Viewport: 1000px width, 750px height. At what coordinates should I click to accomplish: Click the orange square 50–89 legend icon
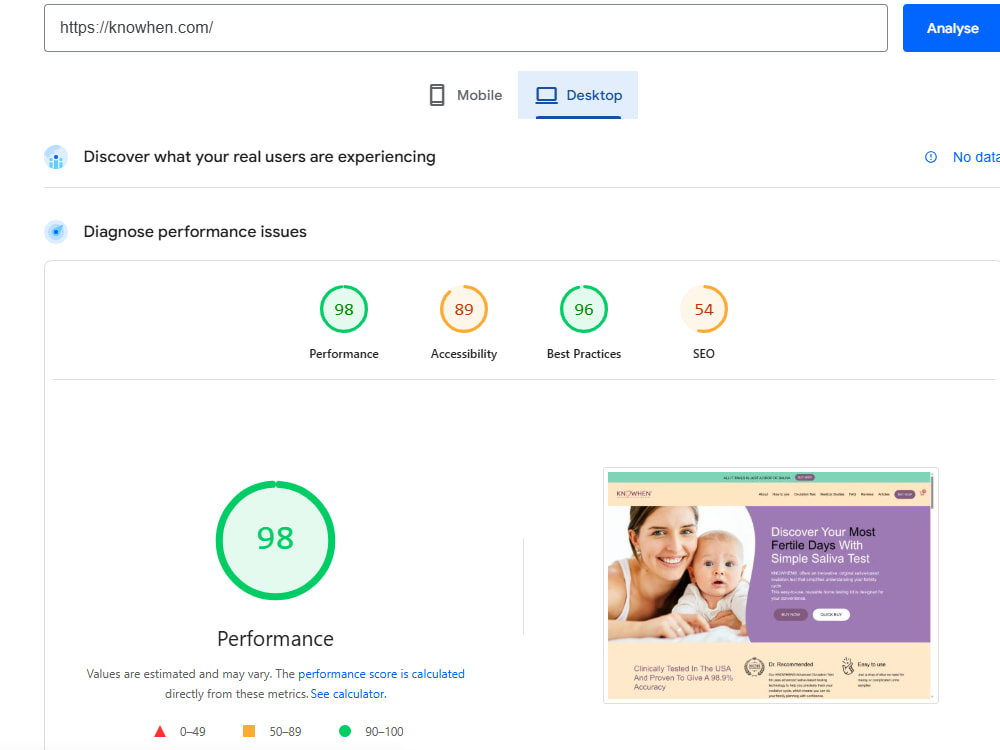coord(249,731)
